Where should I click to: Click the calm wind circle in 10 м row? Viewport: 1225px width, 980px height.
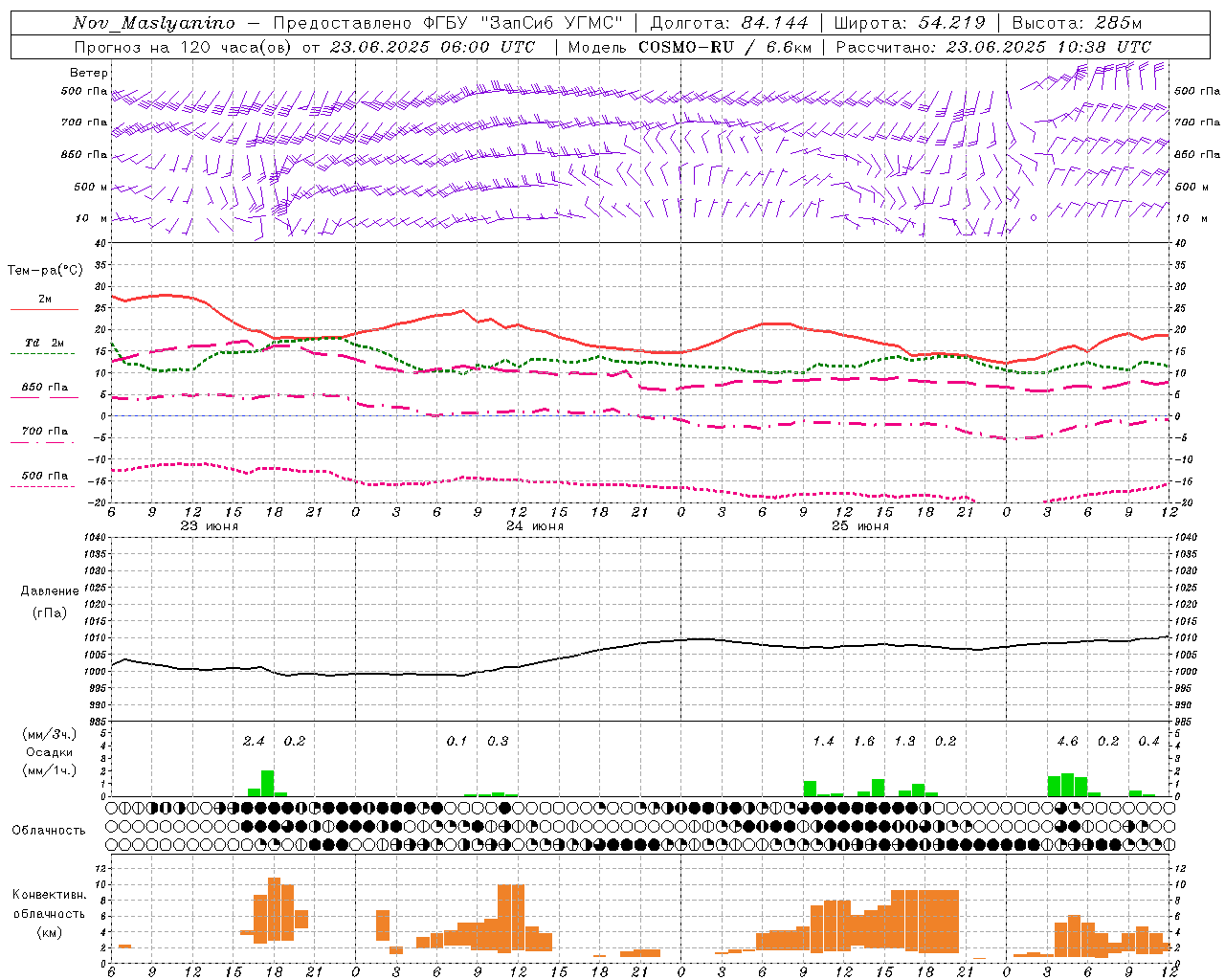1034,218
